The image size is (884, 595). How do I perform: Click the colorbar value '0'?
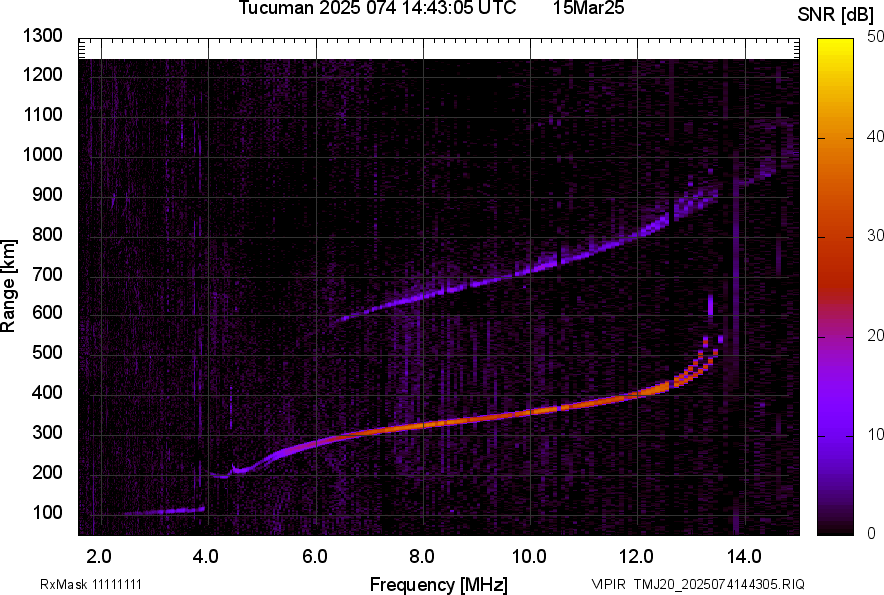(872, 533)
